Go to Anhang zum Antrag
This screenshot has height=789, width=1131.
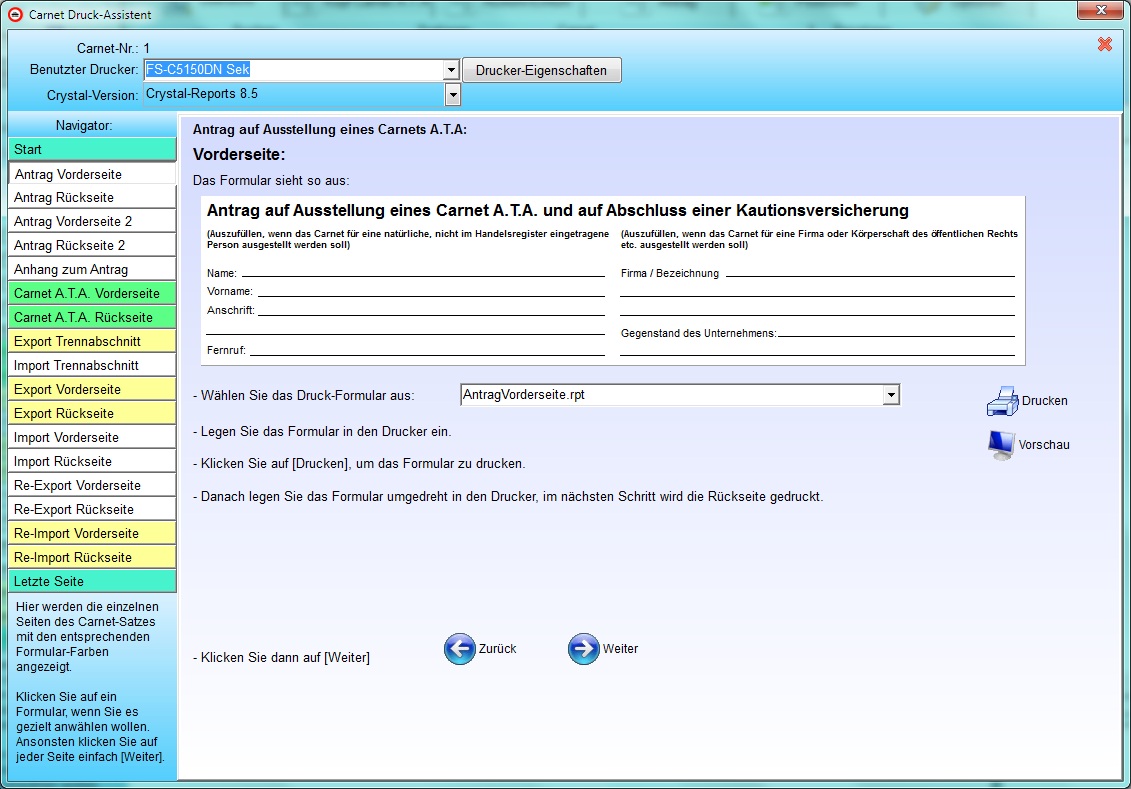[x=92, y=270]
